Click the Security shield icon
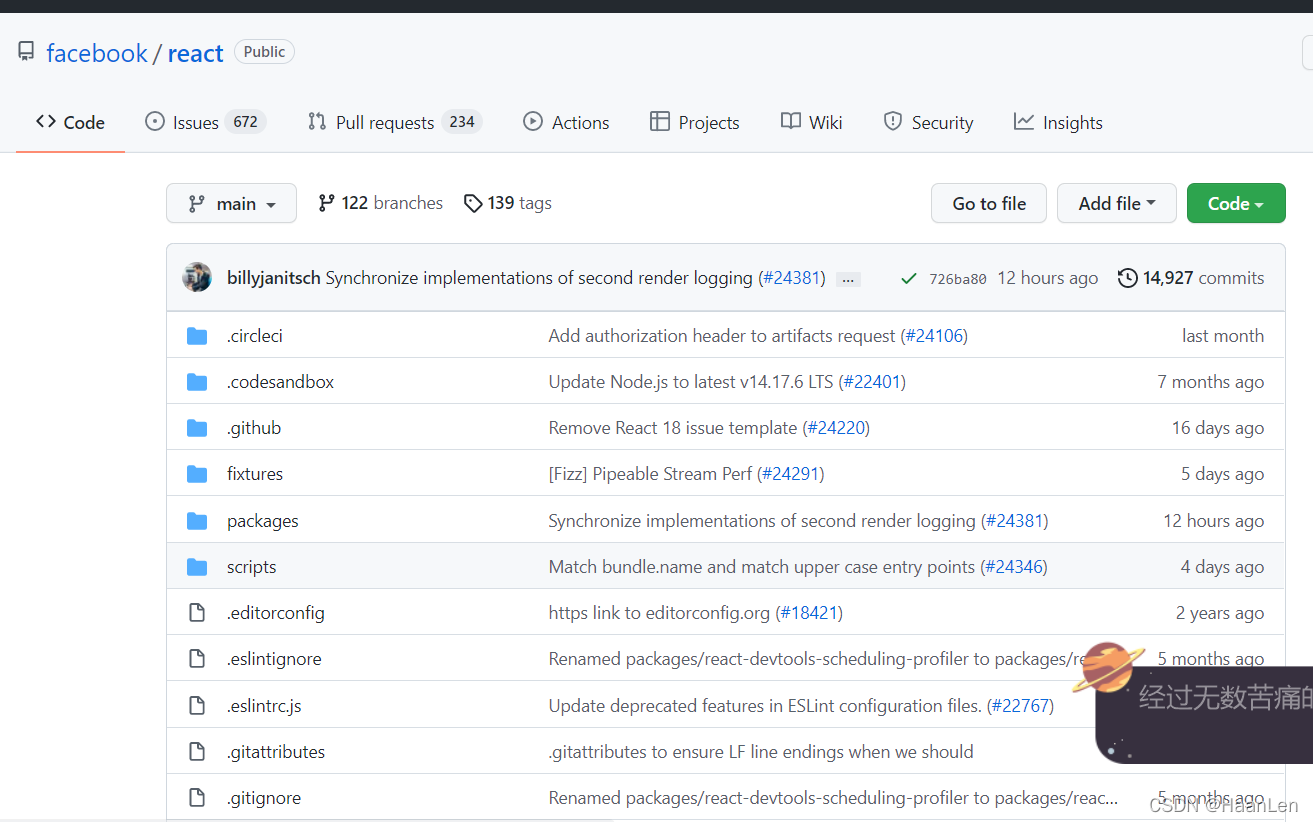The width and height of the screenshot is (1313, 822). [893, 121]
